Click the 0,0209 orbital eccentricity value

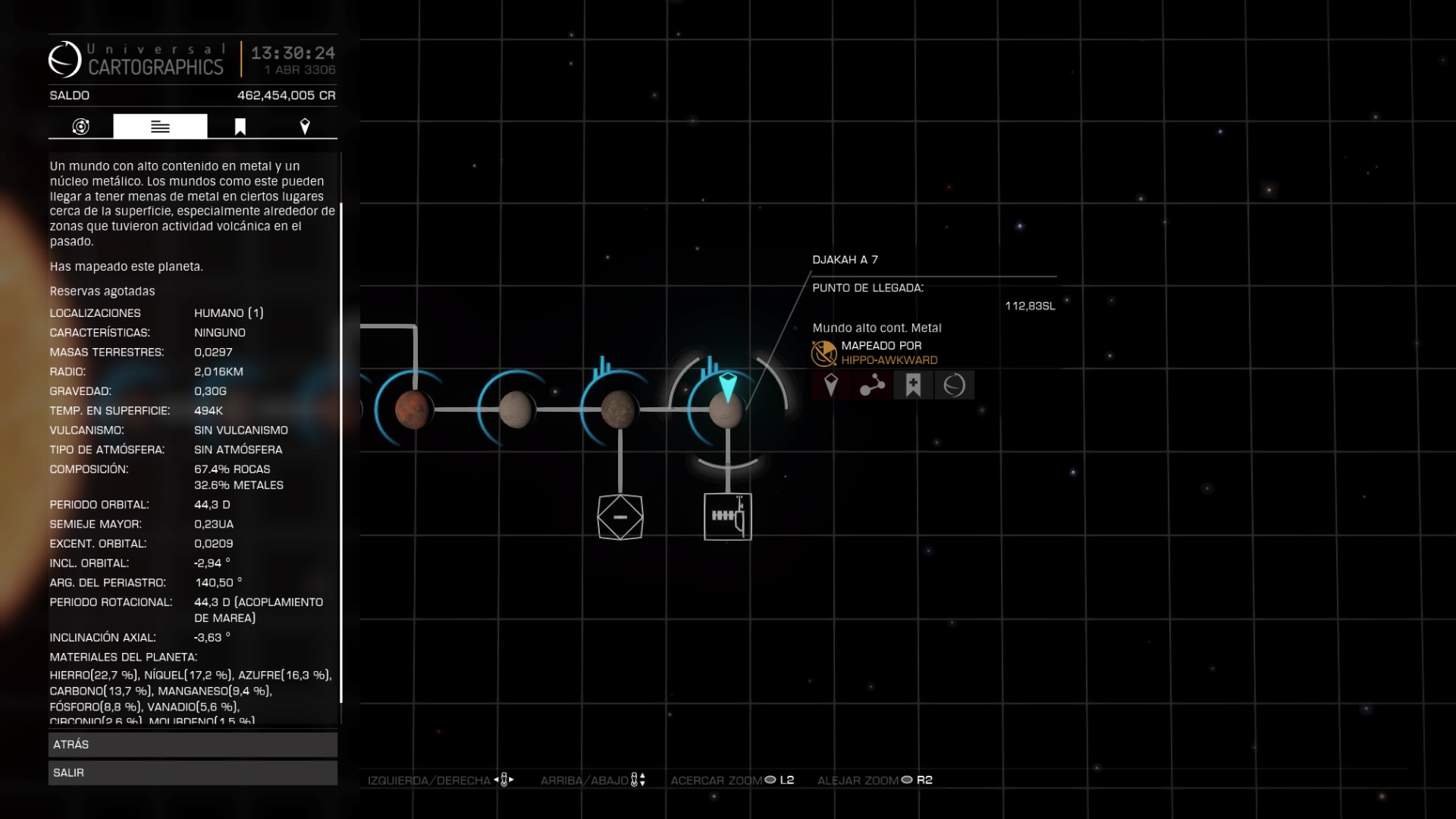214,544
